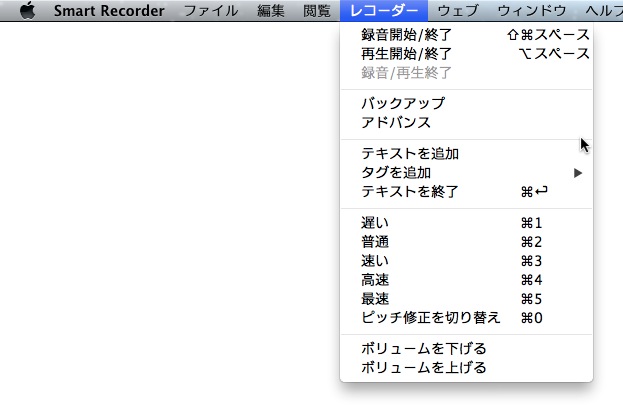
Task: Open the ウィンドウ menu
Action: click(x=532, y=11)
